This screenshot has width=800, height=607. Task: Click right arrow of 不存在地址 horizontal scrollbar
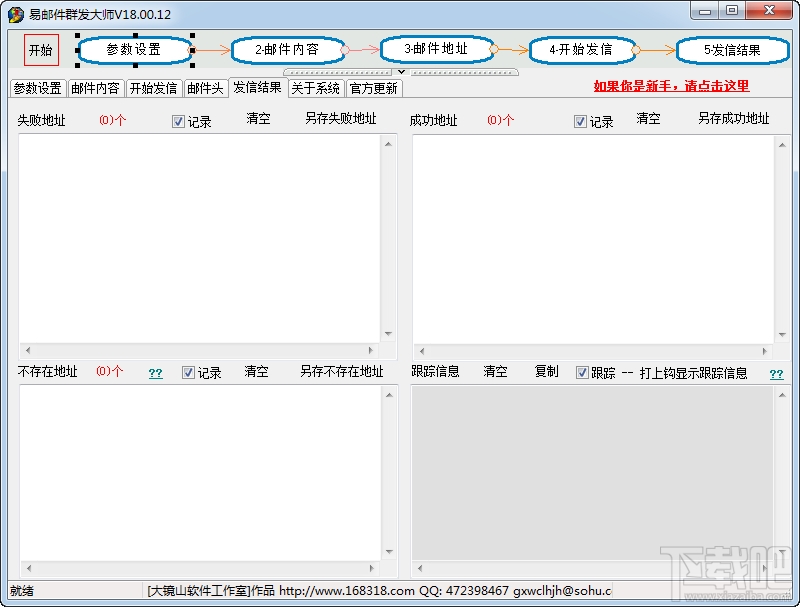point(371,568)
